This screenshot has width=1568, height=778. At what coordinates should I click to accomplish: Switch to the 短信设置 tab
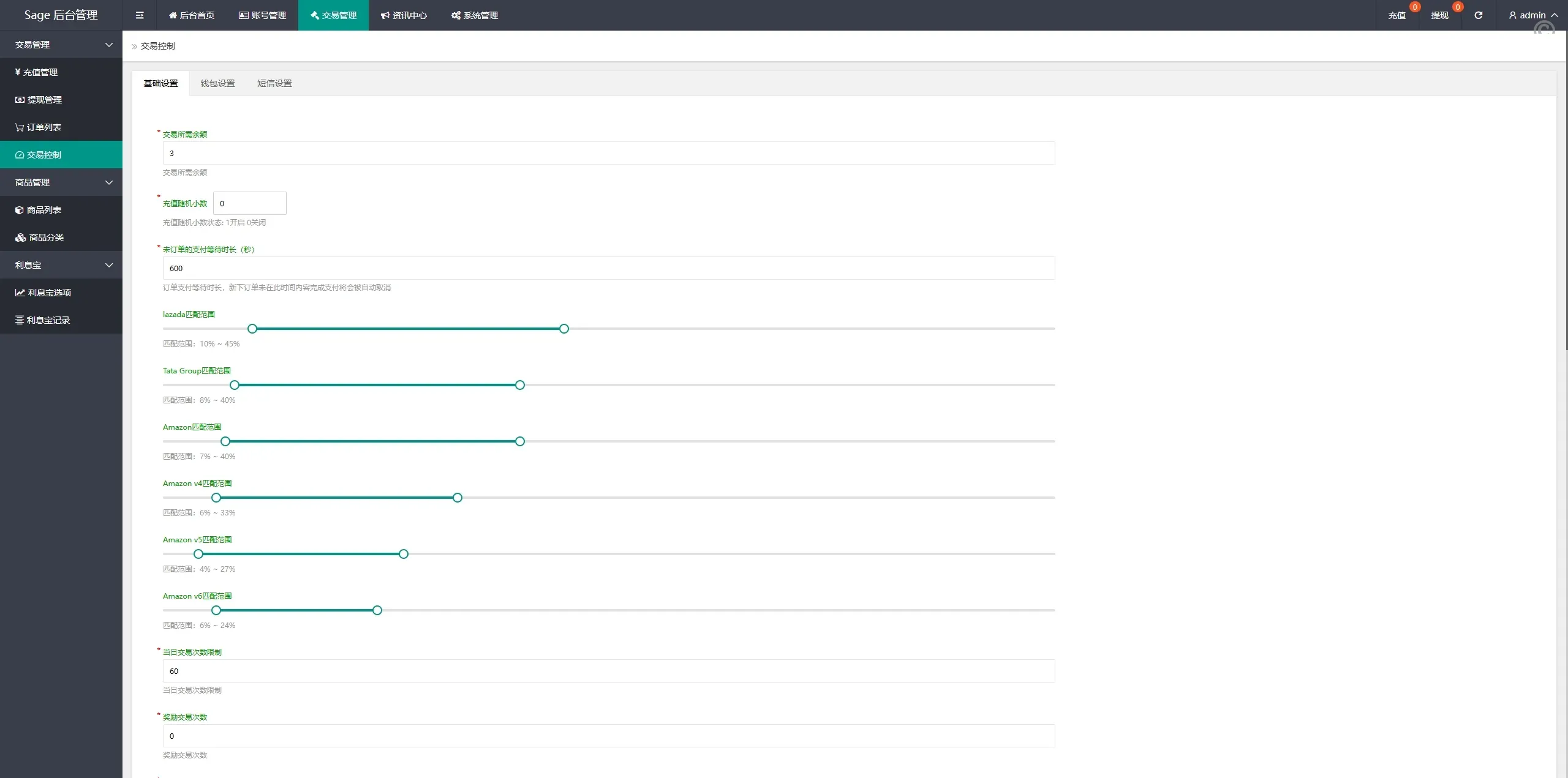(x=274, y=83)
